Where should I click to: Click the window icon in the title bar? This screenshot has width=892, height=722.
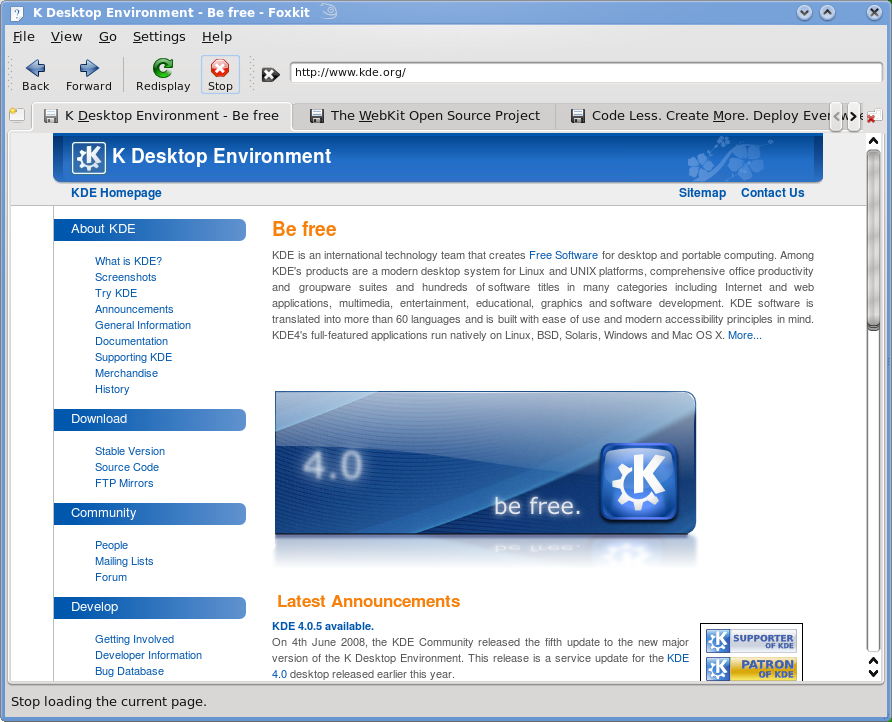(x=17, y=13)
